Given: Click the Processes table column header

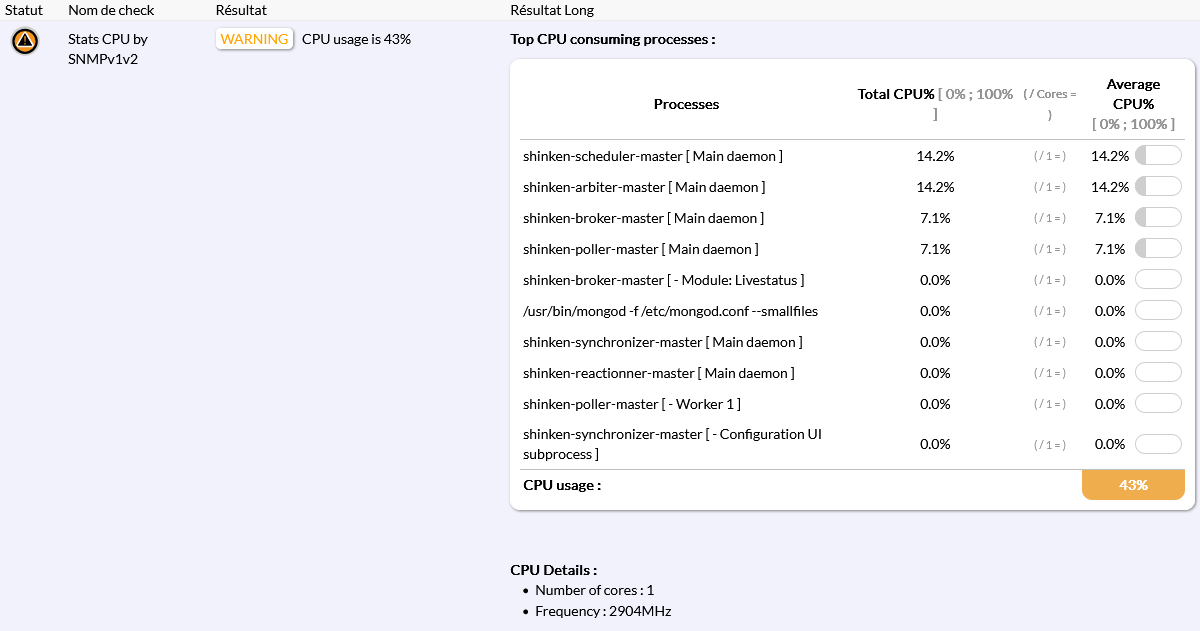Looking at the screenshot, I should [x=686, y=104].
